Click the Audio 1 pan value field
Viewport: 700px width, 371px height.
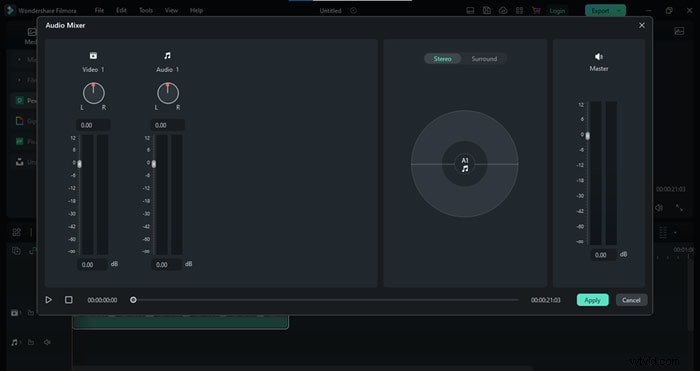(167, 125)
